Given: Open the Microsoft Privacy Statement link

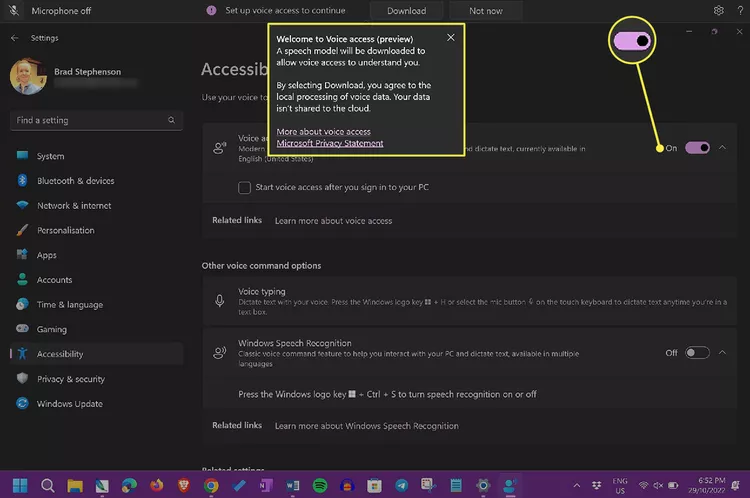Looking at the screenshot, I should pos(330,143).
